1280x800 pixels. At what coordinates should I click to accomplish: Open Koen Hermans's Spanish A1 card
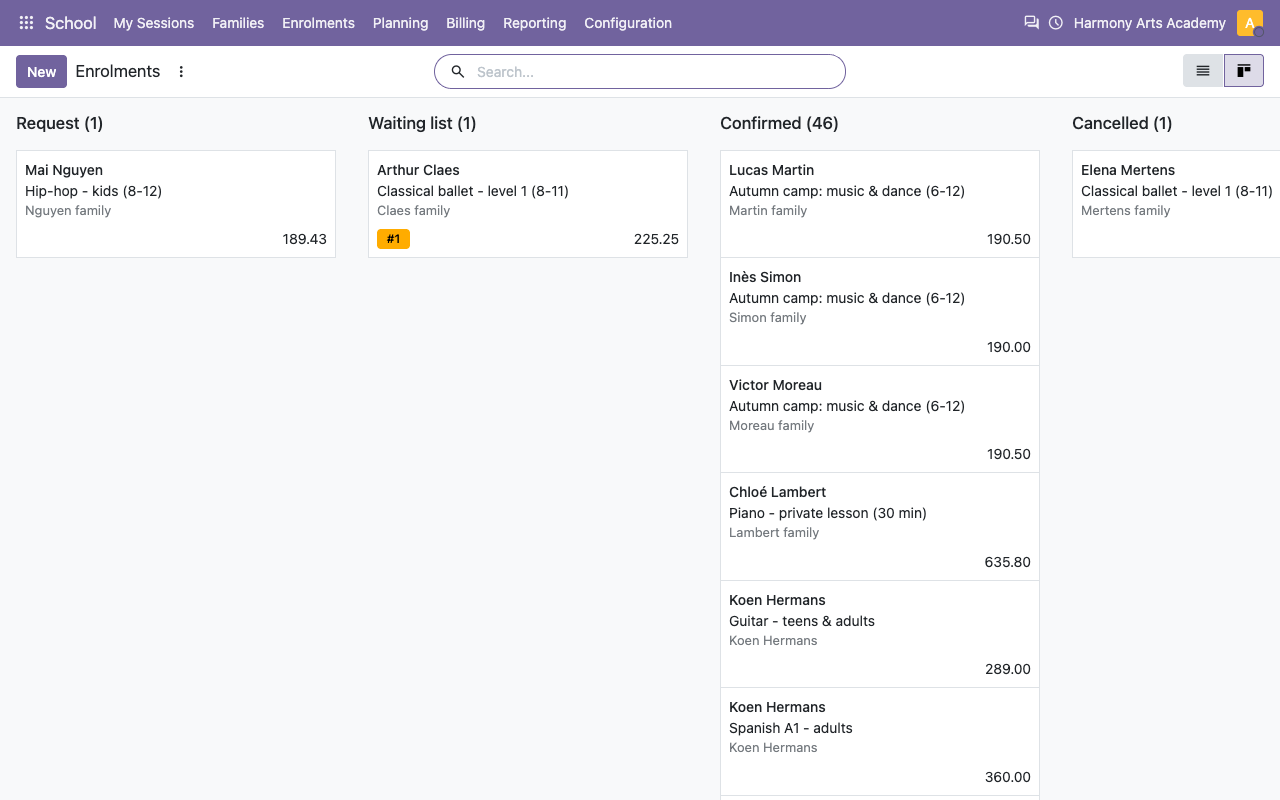pyautogui.click(x=880, y=741)
